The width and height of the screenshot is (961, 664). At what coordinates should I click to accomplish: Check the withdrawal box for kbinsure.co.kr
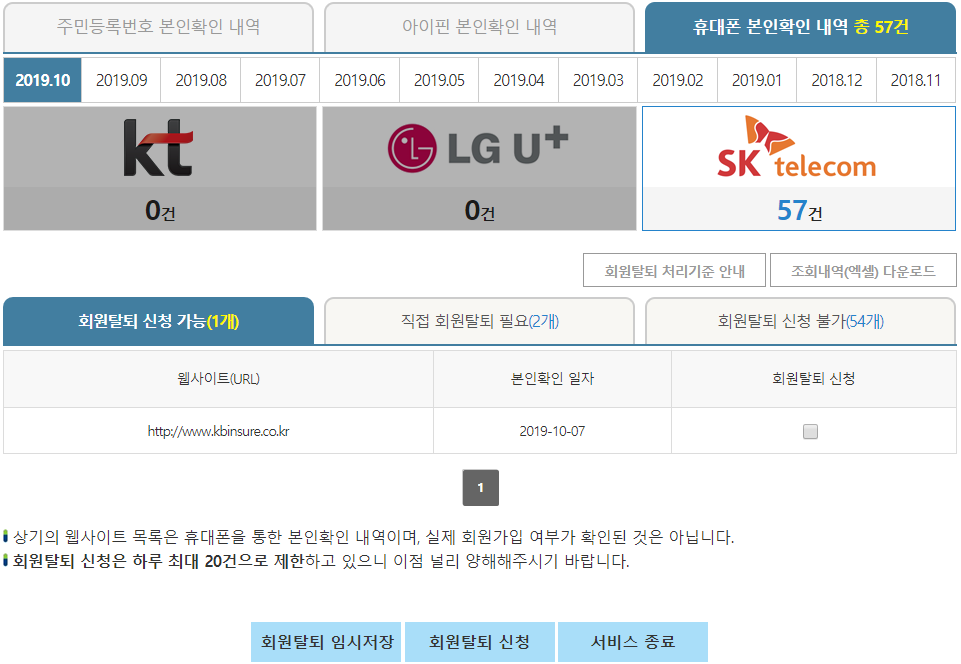tap(810, 432)
